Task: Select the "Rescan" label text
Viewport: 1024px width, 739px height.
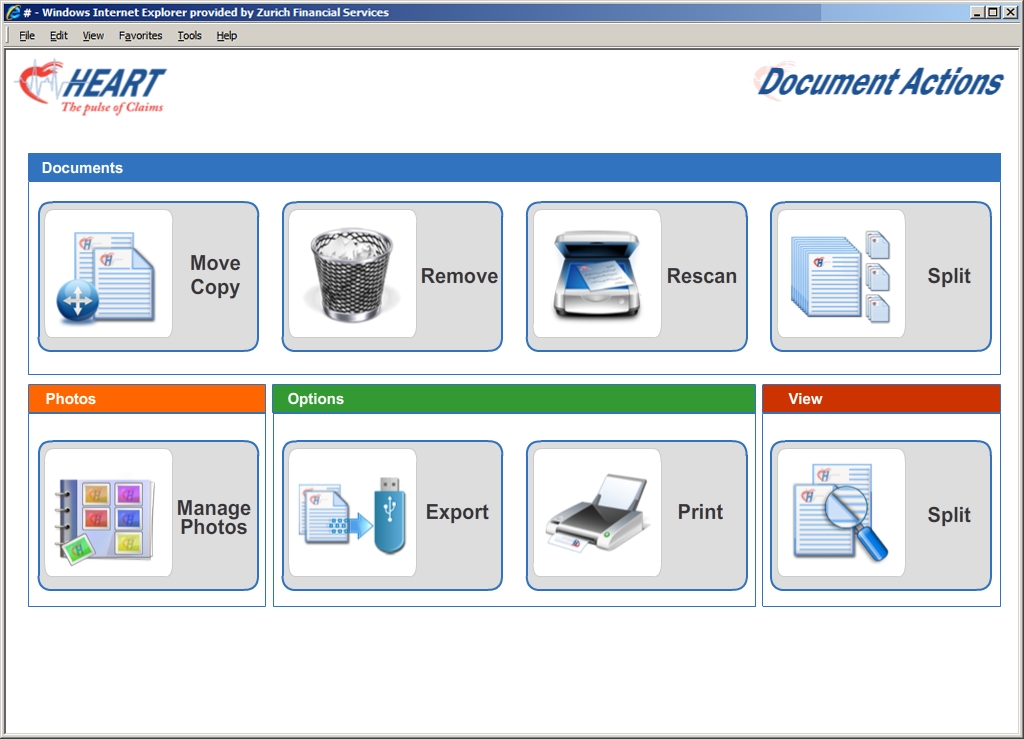Action: pyautogui.click(x=702, y=276)
